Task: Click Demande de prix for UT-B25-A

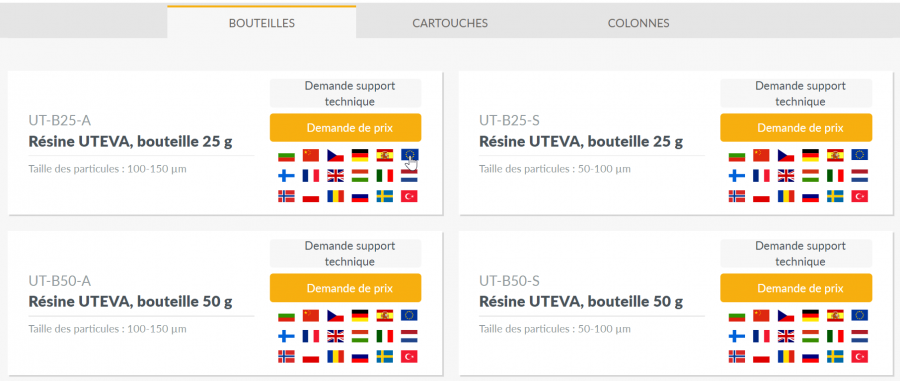Action: [346, 127]
